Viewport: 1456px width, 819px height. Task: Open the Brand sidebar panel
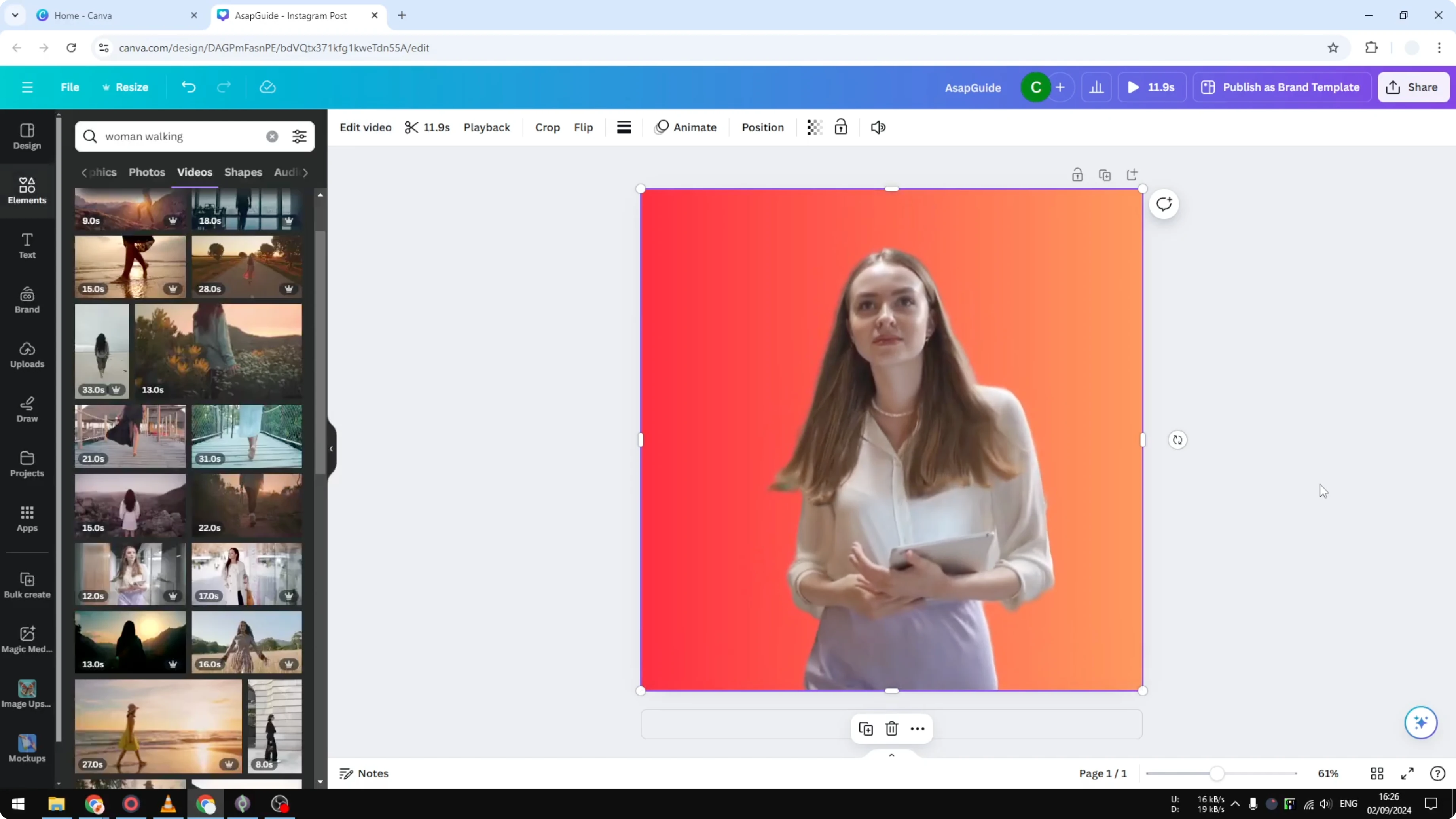pos(27,300)
